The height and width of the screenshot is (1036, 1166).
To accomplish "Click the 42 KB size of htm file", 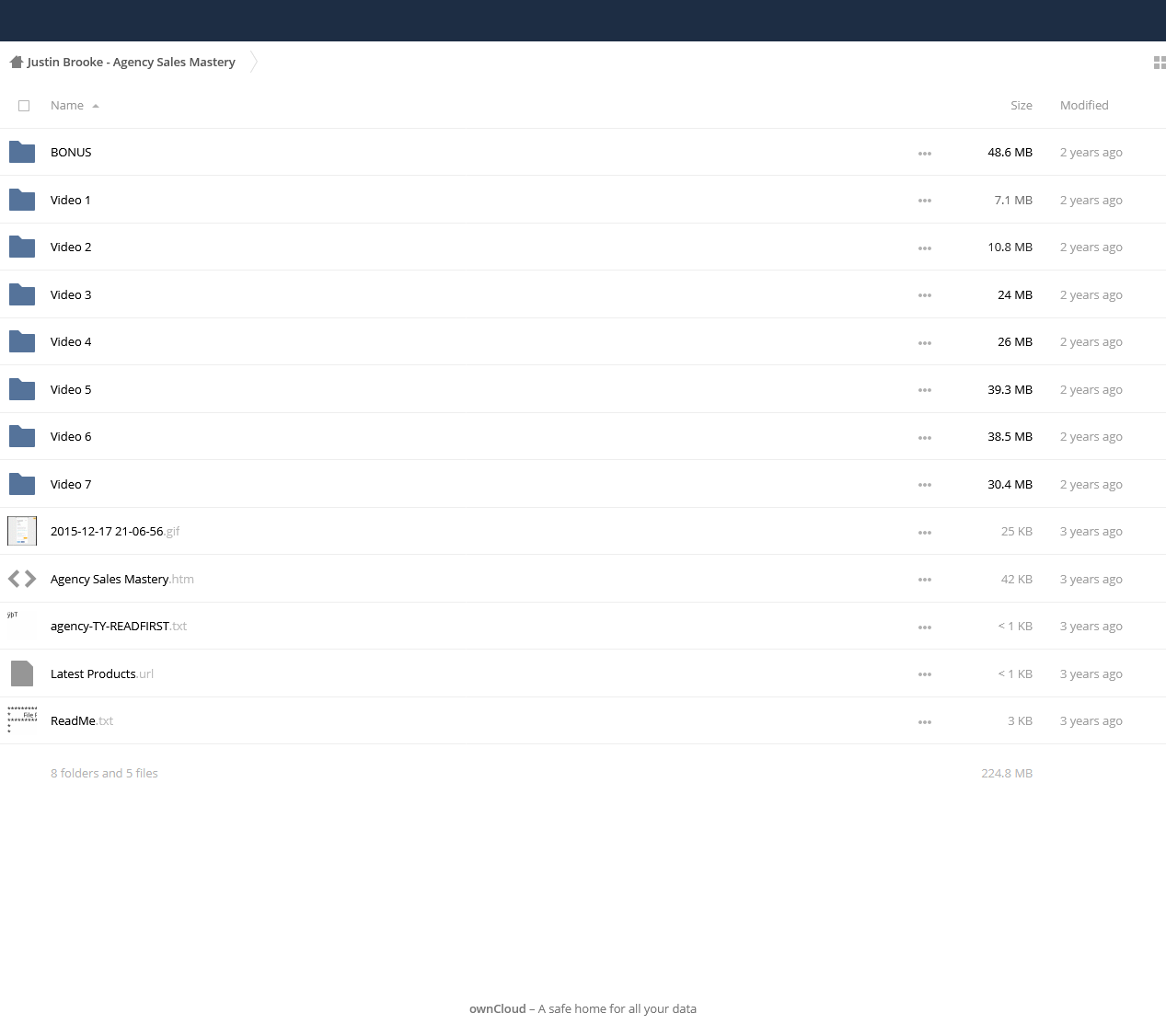I will coord(1017,579).
